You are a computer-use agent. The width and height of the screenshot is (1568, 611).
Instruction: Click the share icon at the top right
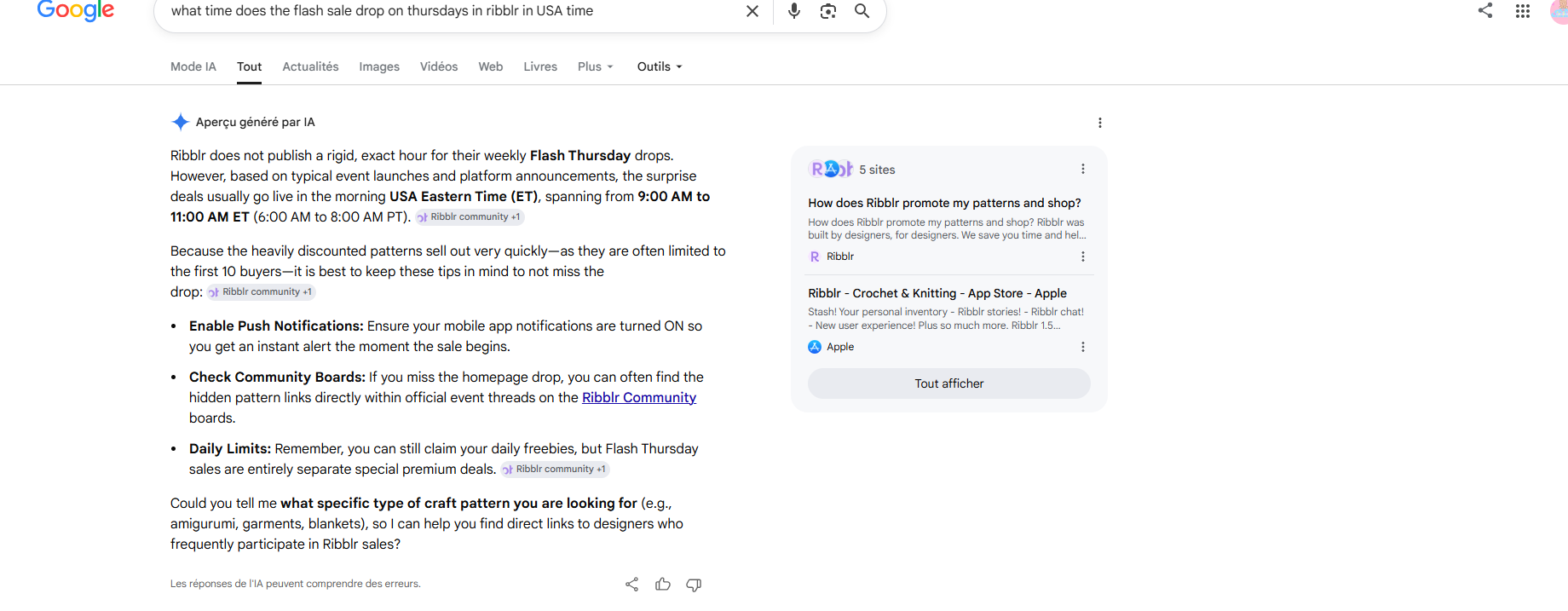point(1485,10)
